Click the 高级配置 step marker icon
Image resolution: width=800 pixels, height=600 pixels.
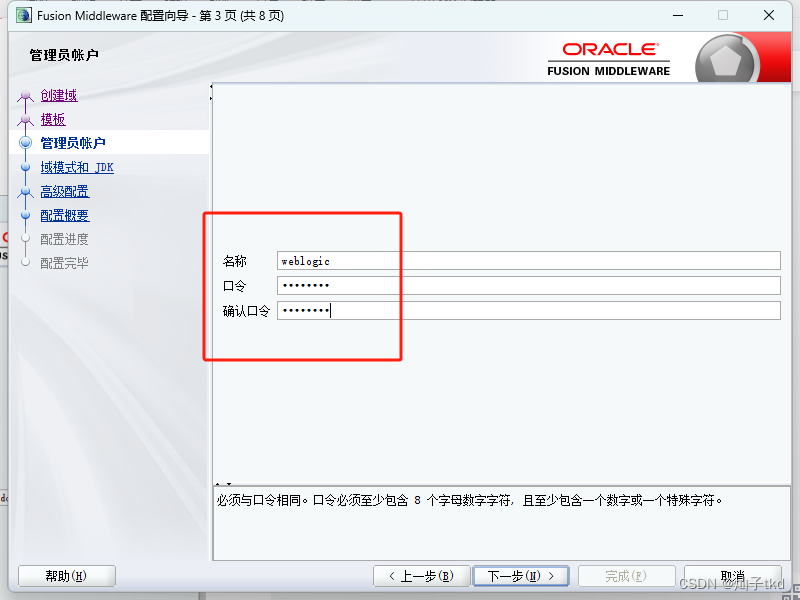coord(25,192)
